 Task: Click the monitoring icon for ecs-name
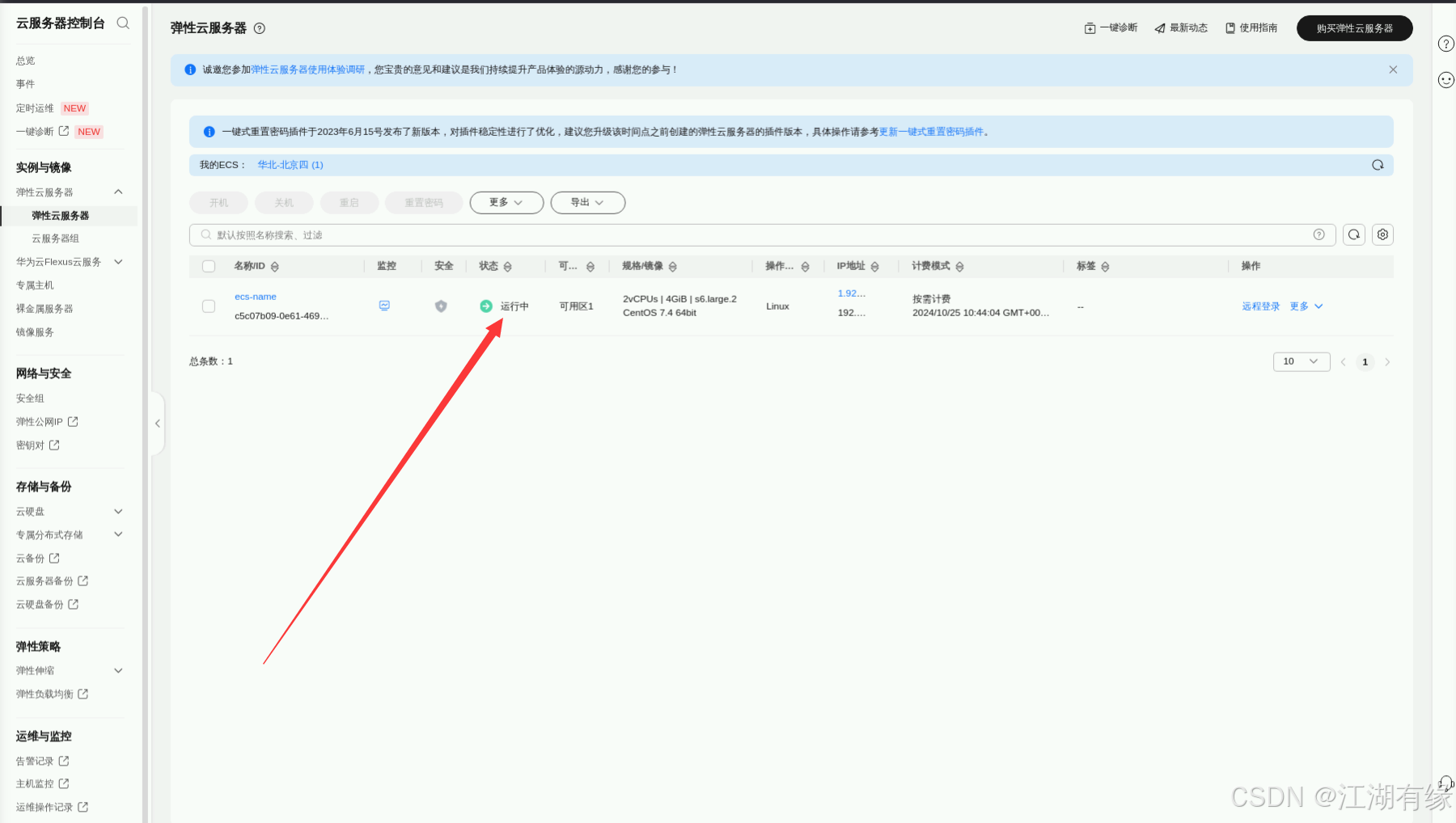coord(384,306)
